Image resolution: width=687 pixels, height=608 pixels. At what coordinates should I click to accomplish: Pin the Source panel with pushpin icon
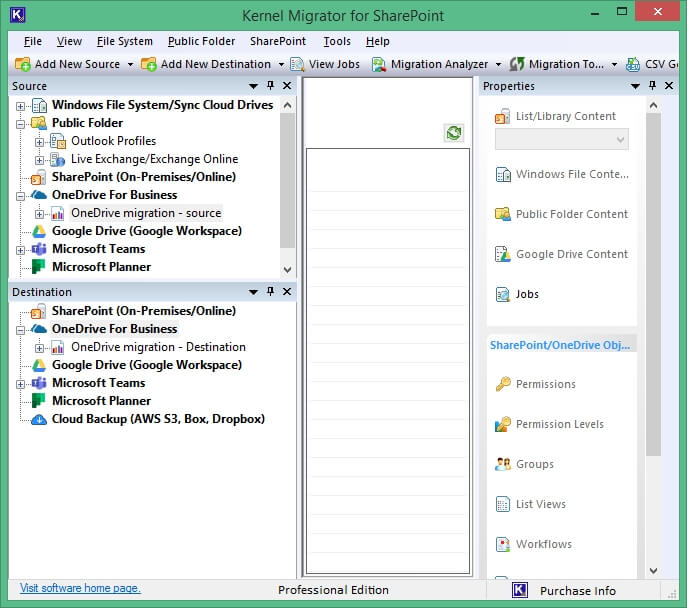tap(270, 85)
